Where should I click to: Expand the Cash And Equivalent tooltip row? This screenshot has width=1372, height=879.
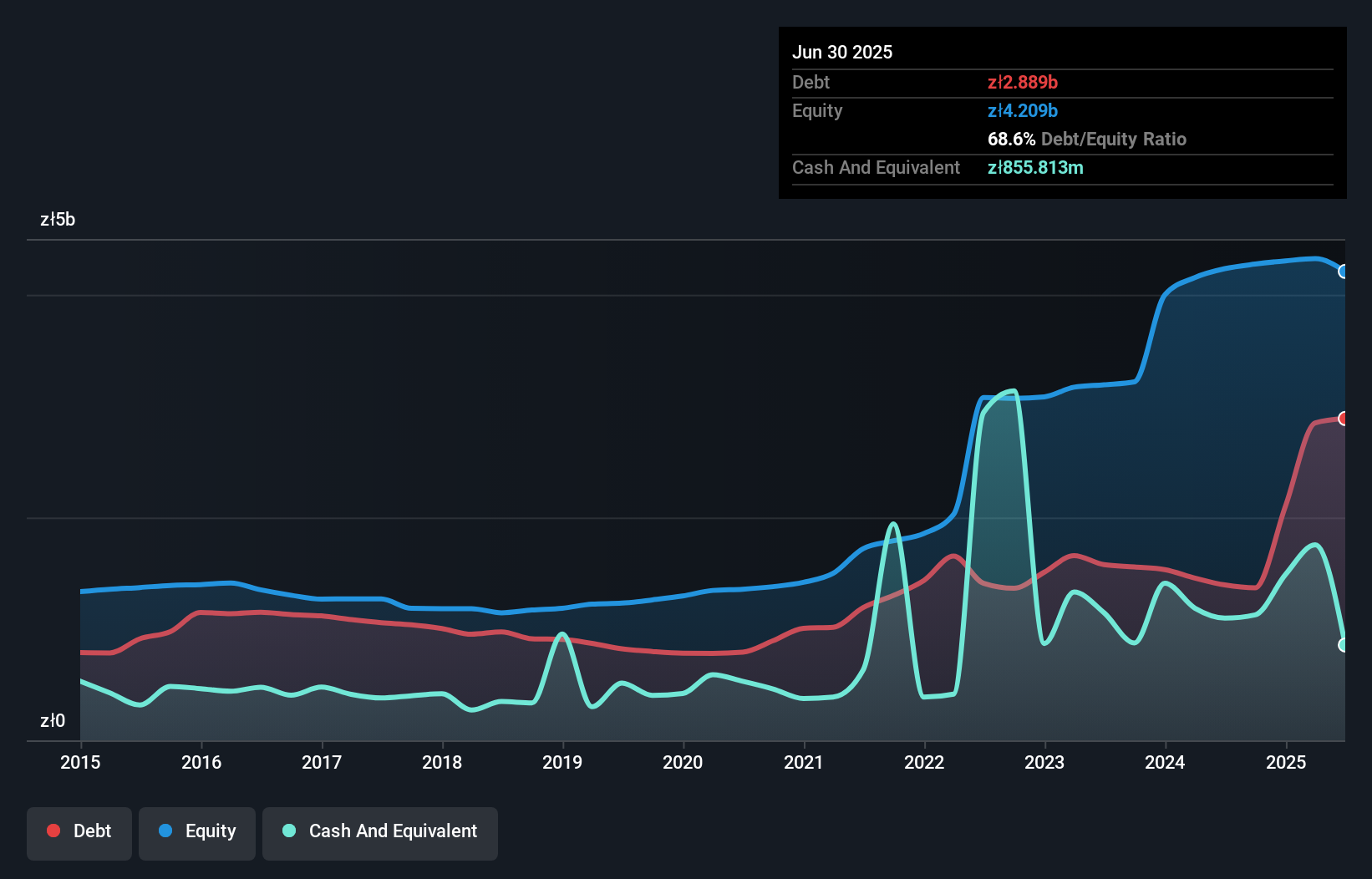(876, 167)
